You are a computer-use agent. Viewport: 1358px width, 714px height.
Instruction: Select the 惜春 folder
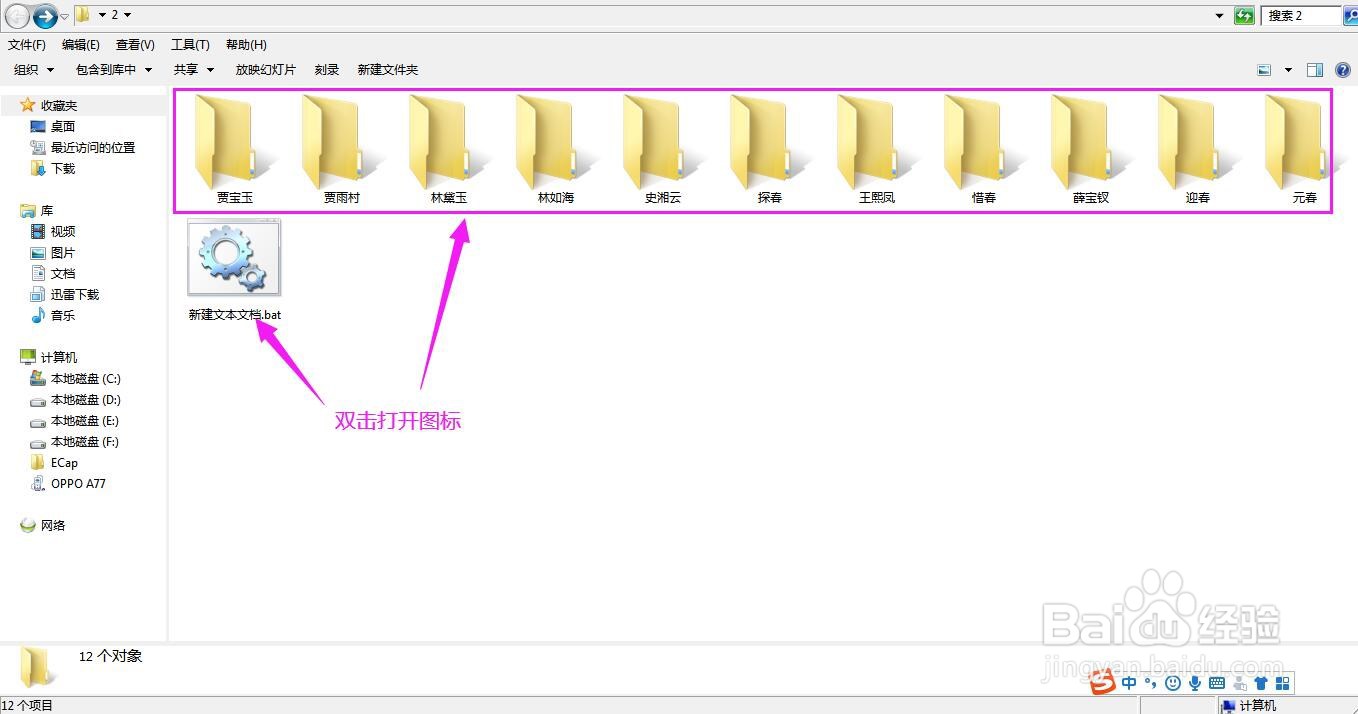point(984,149)
